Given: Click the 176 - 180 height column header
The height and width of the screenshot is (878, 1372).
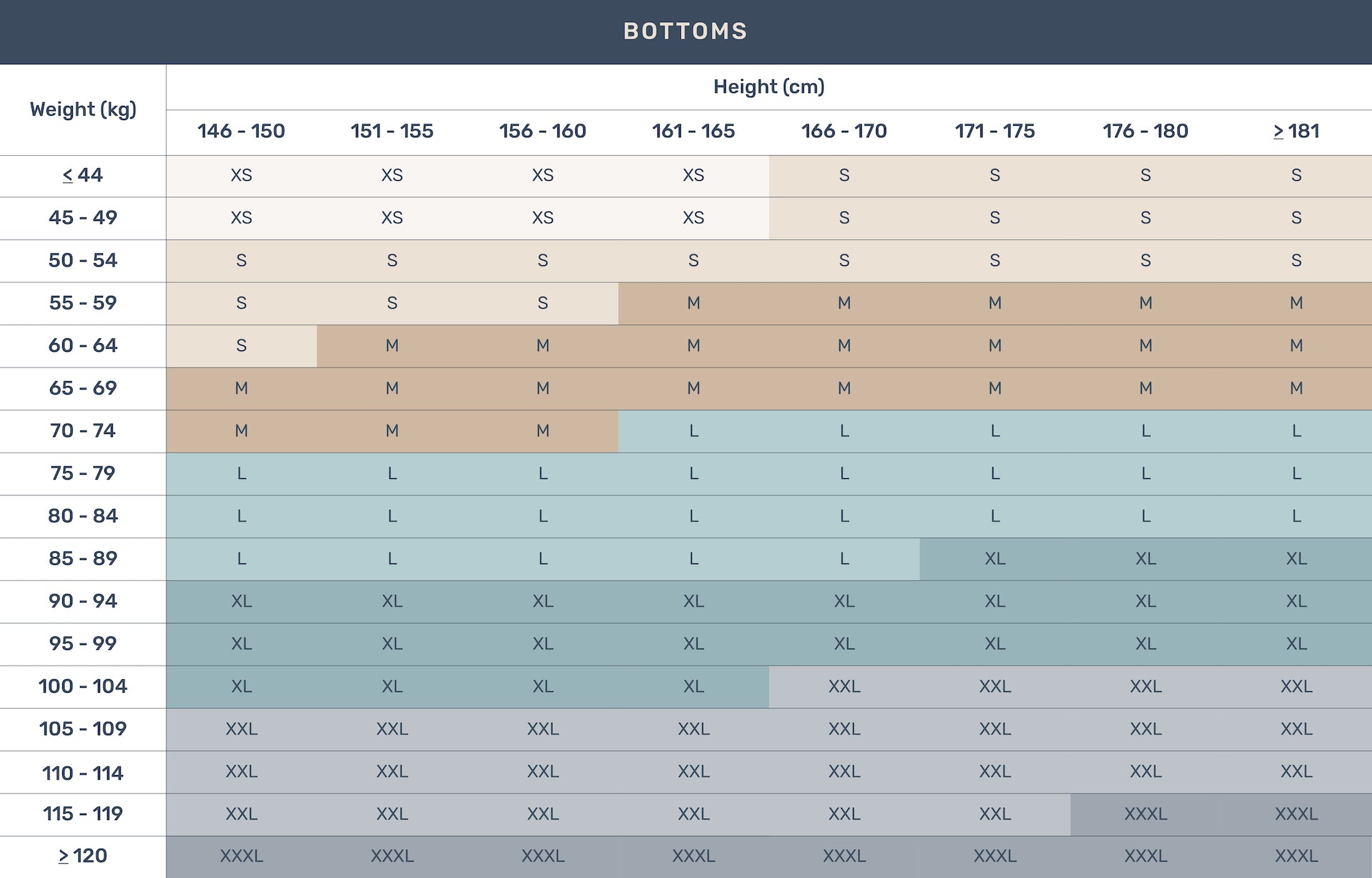Looking at the screenshot, I should 1145,132.
